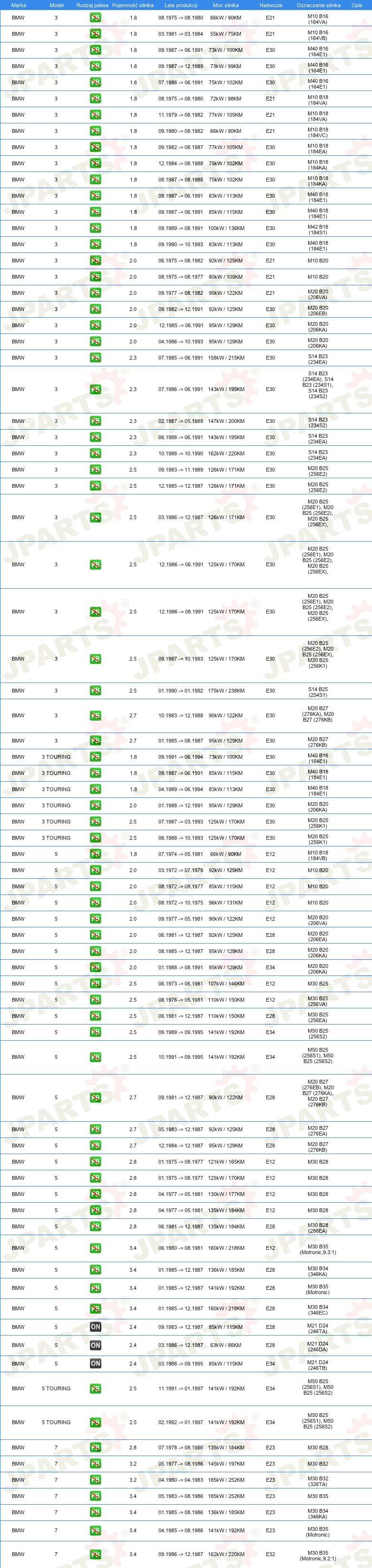Viewport: 372px width, 1568px height.
Task: Click the Rodzaj paliwa column header
Action: (x=92, y=5)
